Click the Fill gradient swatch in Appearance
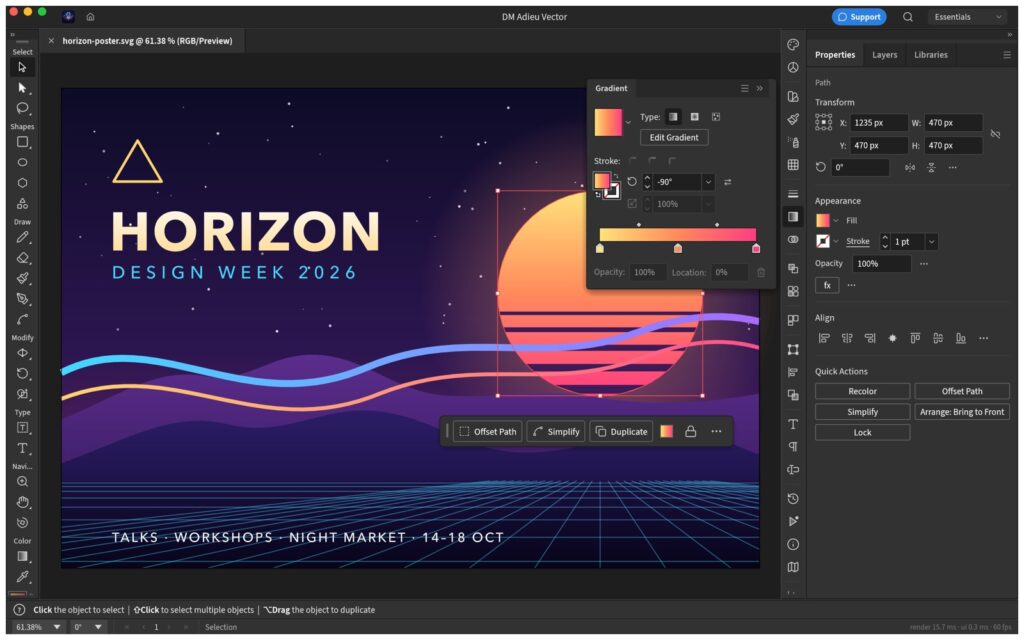 (823, 221)
